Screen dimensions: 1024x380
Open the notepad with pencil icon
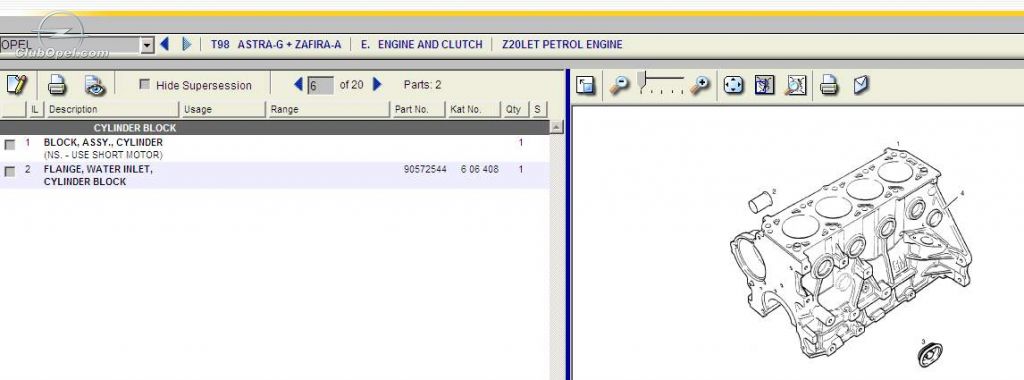pos(16,85)
